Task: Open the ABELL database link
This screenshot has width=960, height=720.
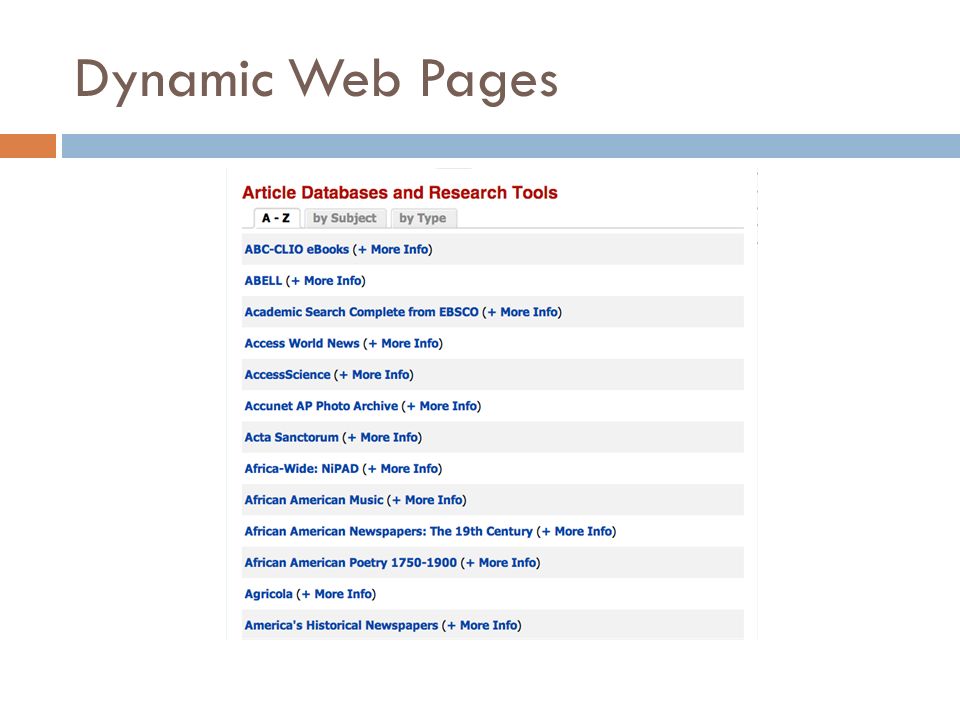Action: pos(263,280)
